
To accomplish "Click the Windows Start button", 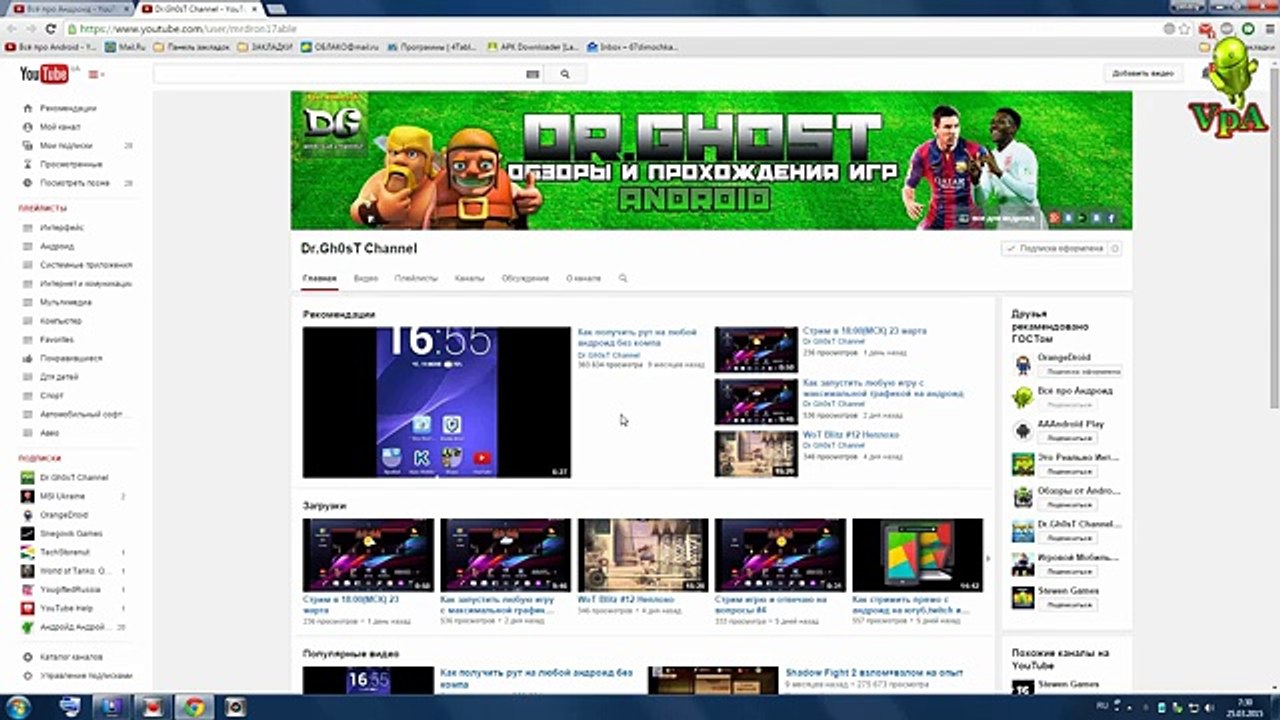I will click(18, 707).
